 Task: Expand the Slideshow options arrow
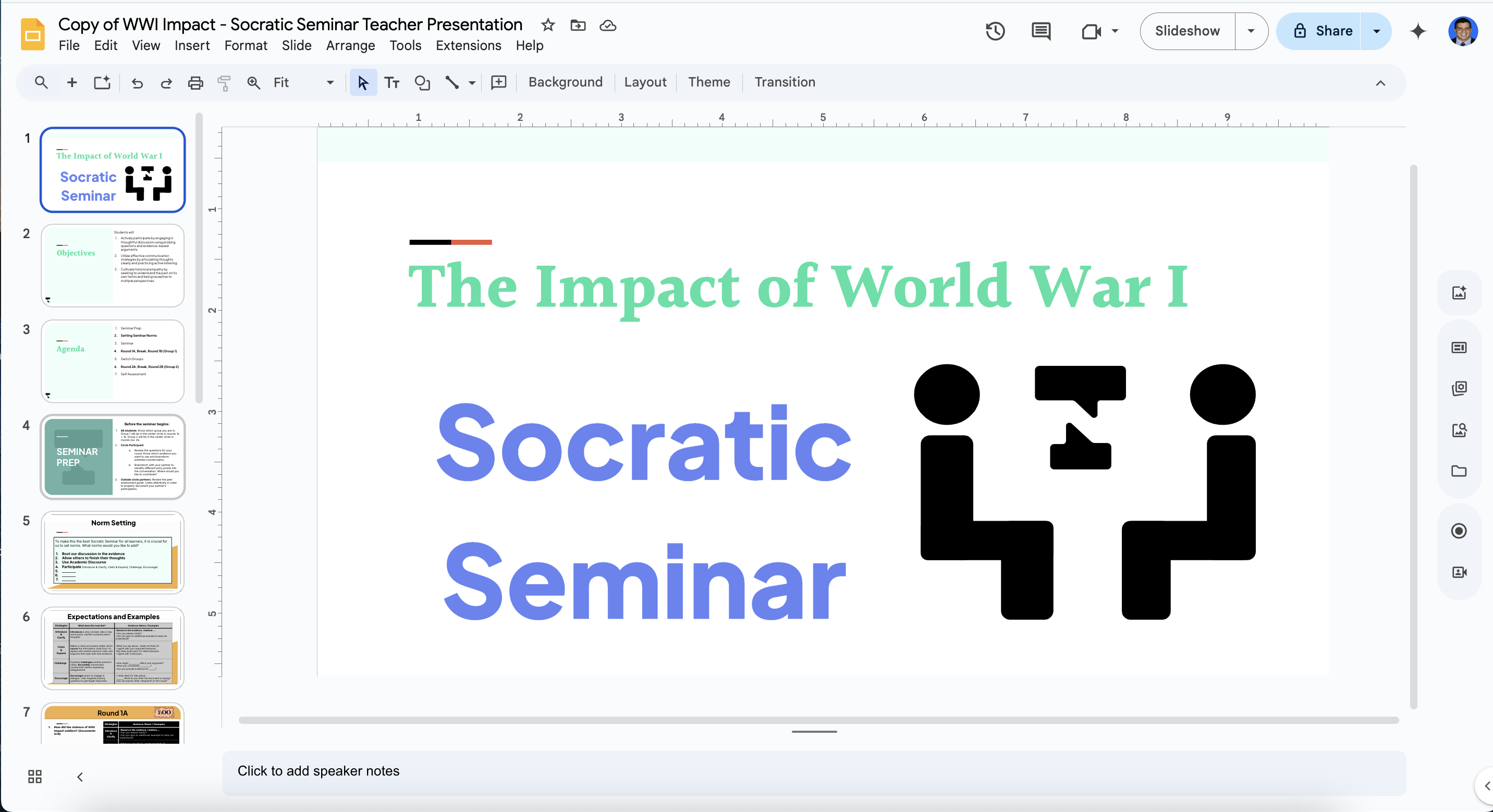pyautogui.click(x=1251, y=31)
